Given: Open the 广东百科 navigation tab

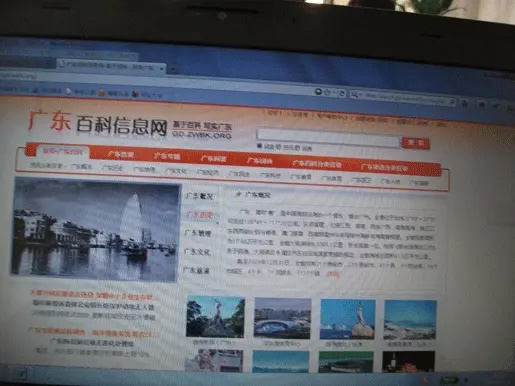Looking at the screenshot, I should click(x=121, y=154).
